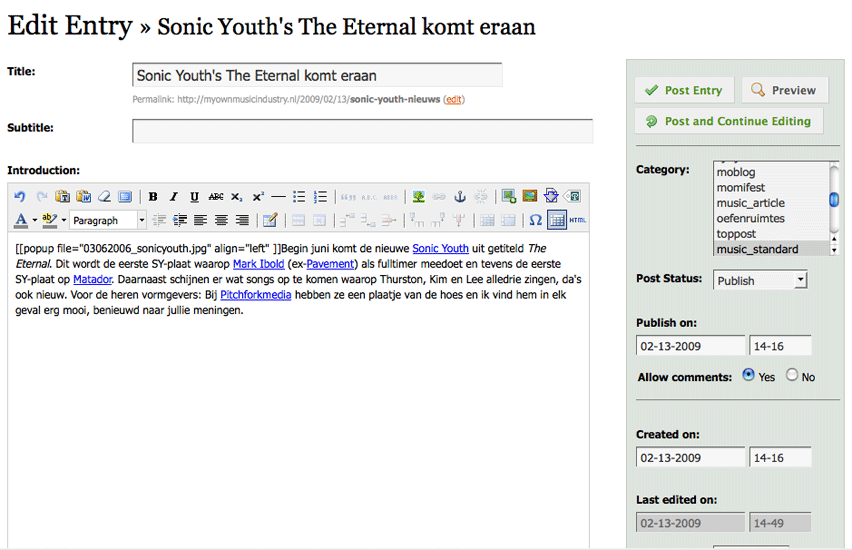Open the Post Status dropdown
The image size is (852, 550).
(x=760, y=280)
